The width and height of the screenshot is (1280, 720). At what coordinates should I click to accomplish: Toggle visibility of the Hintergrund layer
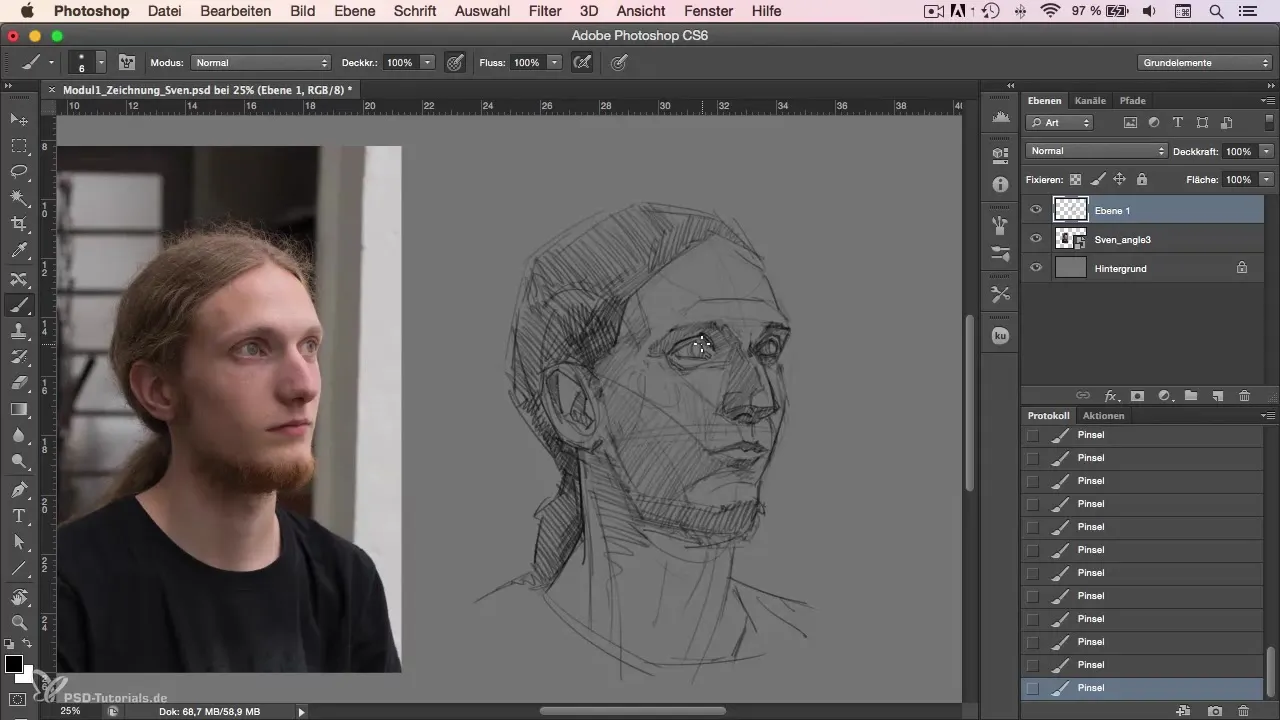(x=1036, y=268)
